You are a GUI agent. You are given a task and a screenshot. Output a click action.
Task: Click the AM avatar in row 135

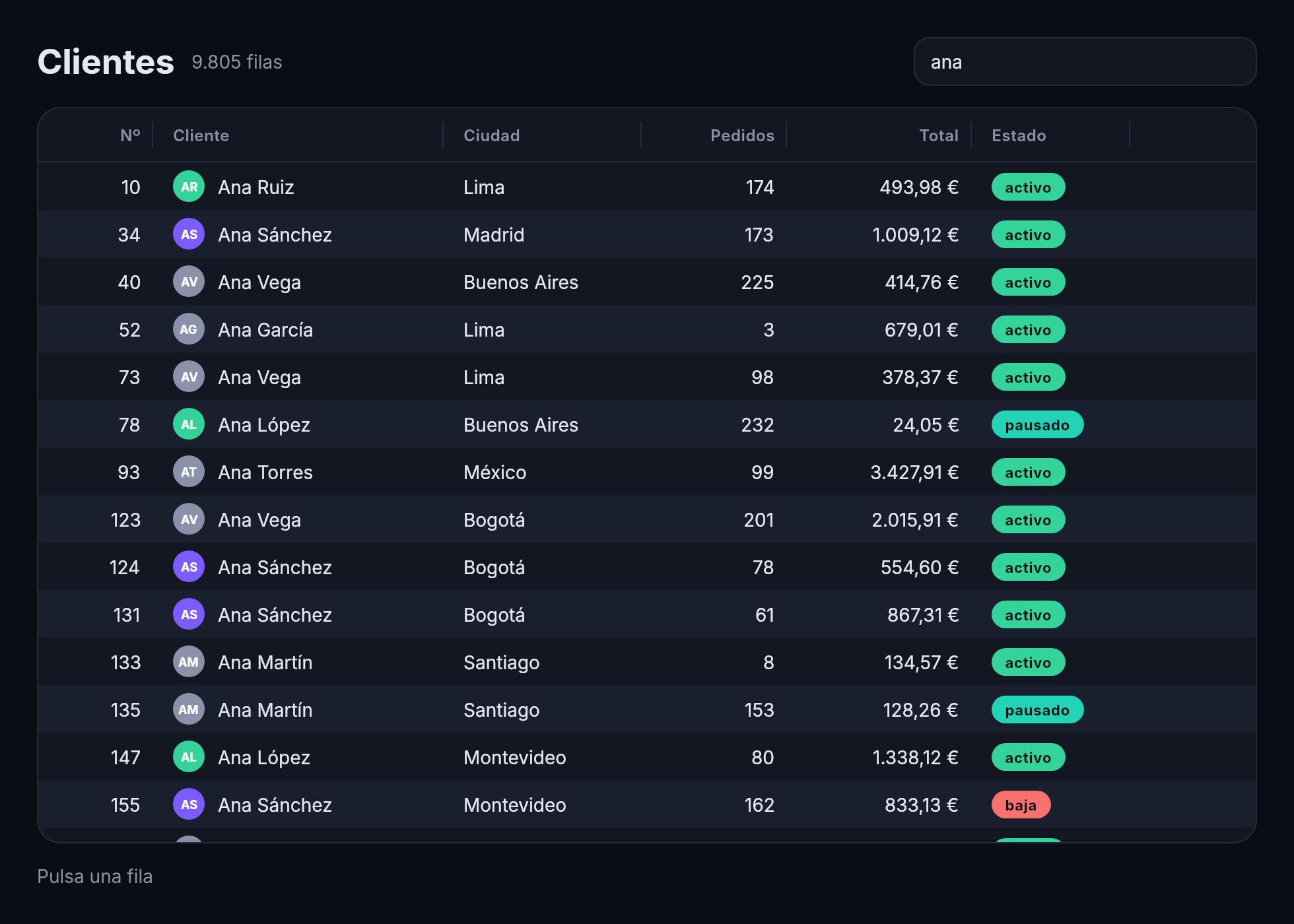189,709
